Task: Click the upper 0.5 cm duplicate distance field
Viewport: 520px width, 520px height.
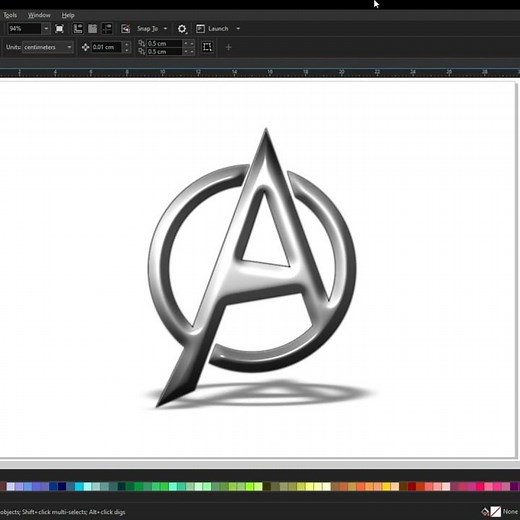Action: pyautogui.click(x=165, y=43)
